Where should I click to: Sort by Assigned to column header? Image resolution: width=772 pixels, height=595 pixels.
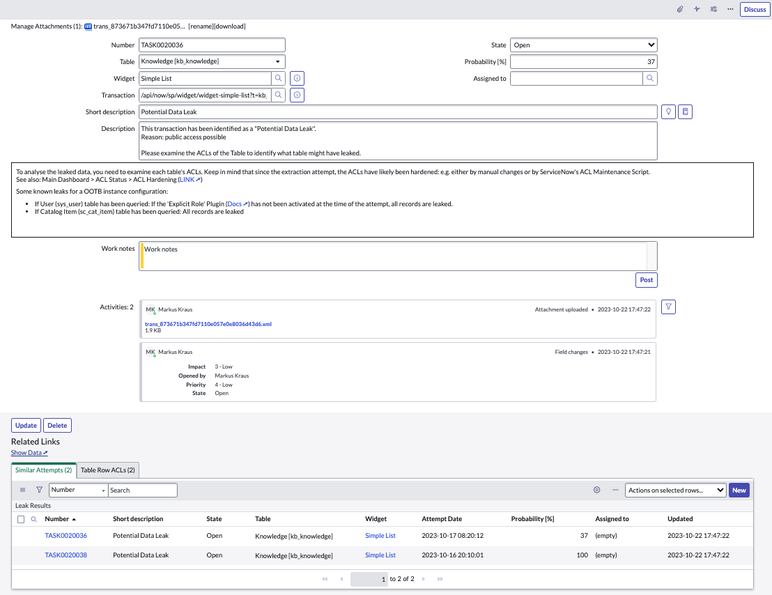point(612,519)
